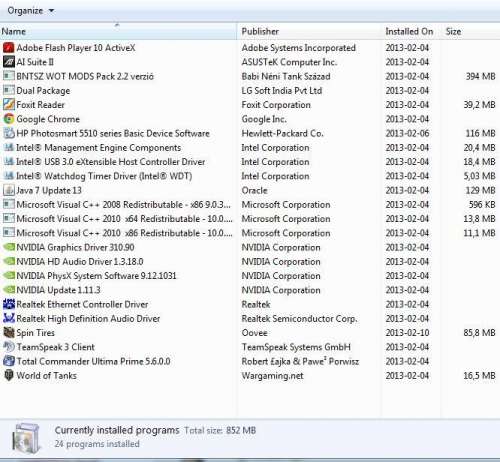This screenshot has height=462, width=500.
Task: Click Total size: 852 MB in details pane
Action: tap(220, 430)
